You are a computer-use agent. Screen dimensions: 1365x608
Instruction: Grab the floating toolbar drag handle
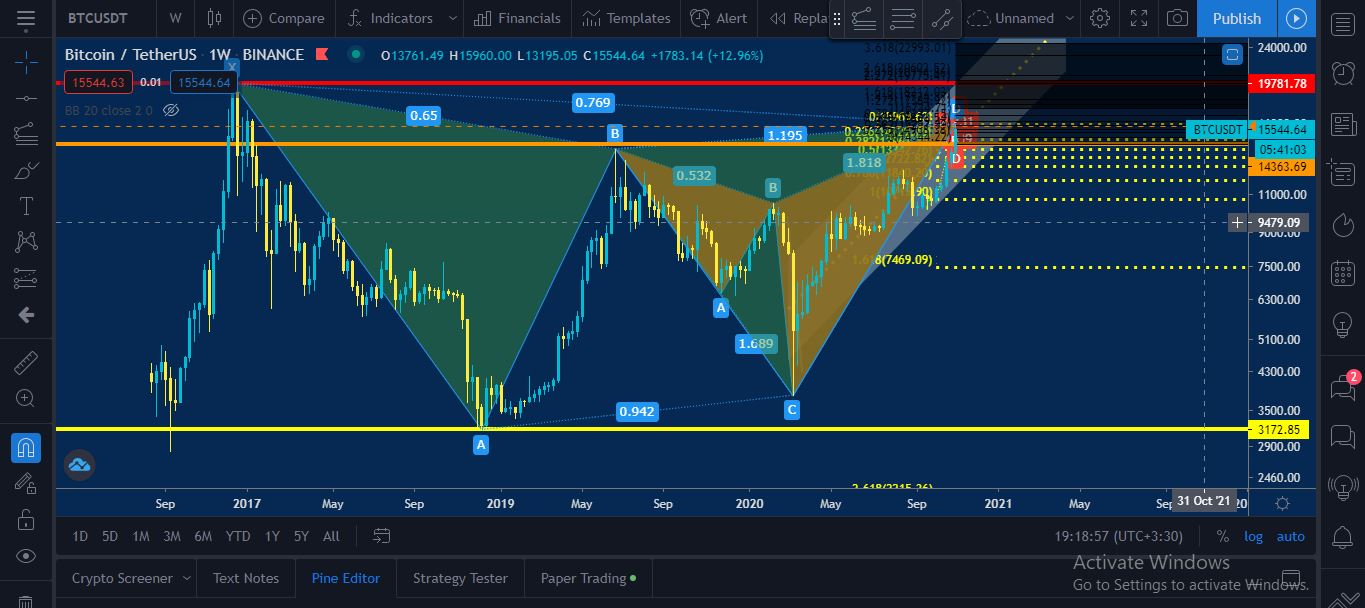(837, 18)
